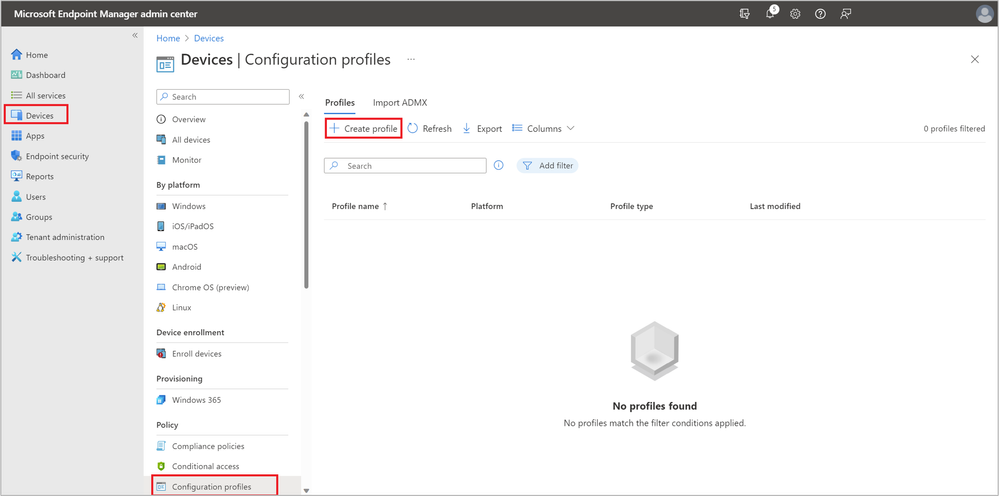Follow the Home breadcrumb link

(x=168, y=38)
